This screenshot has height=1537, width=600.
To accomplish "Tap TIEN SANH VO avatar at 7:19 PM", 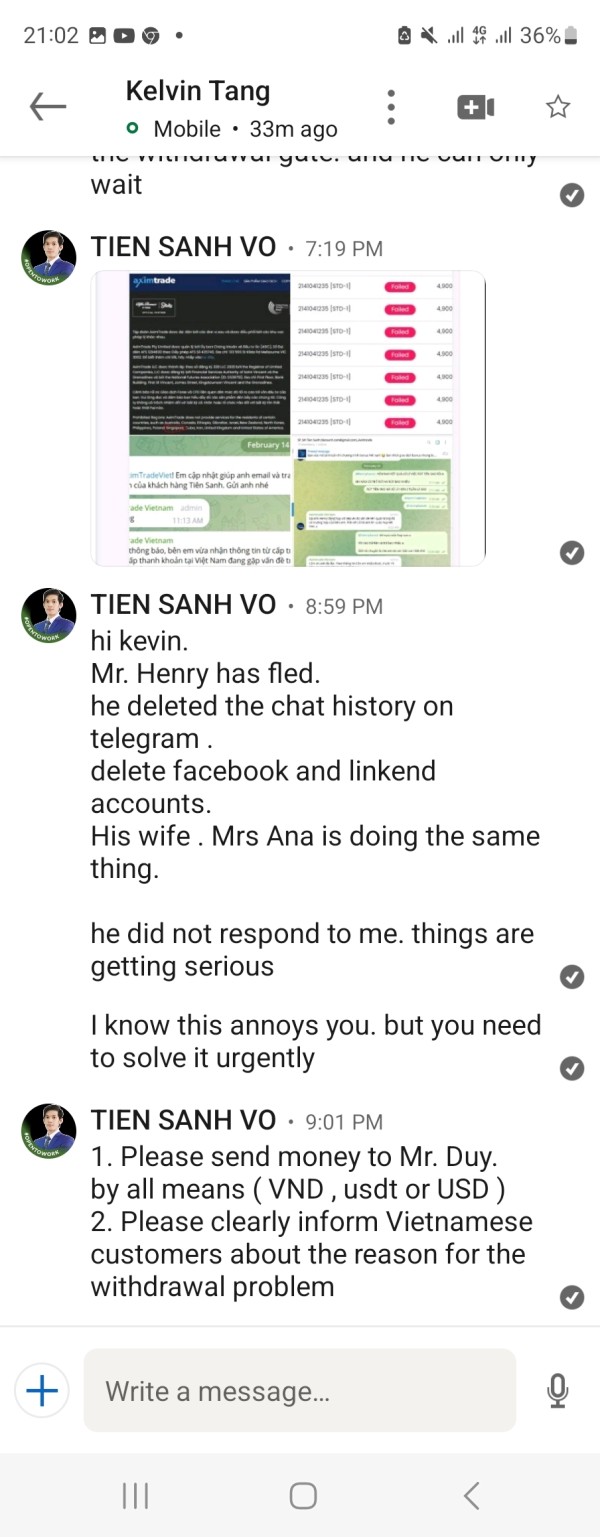I will coord(48,258).
